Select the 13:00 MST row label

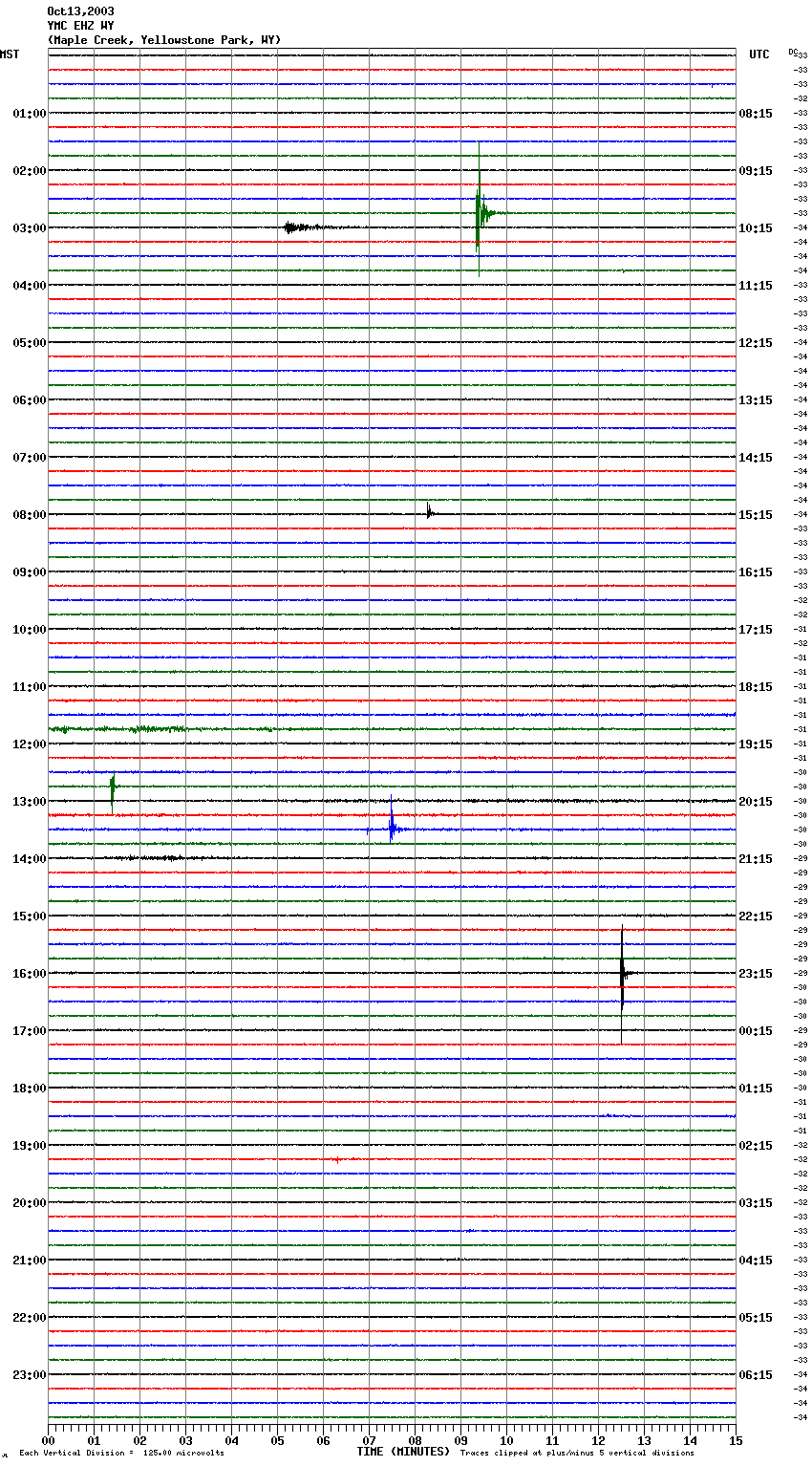(x=30, y=802)
